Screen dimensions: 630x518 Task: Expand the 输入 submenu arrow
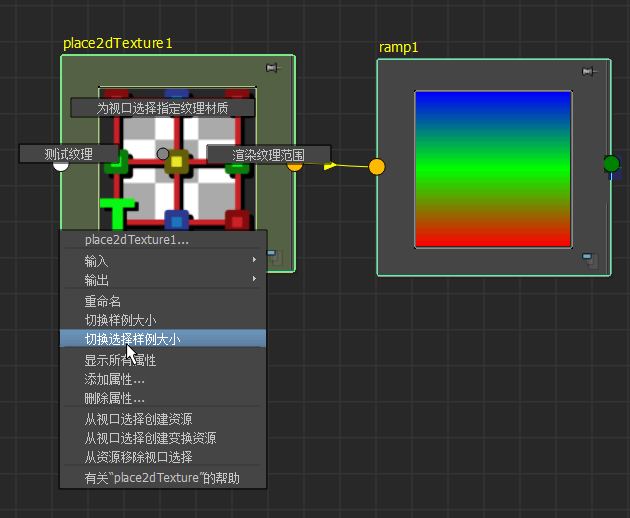(x=254, y=260)
